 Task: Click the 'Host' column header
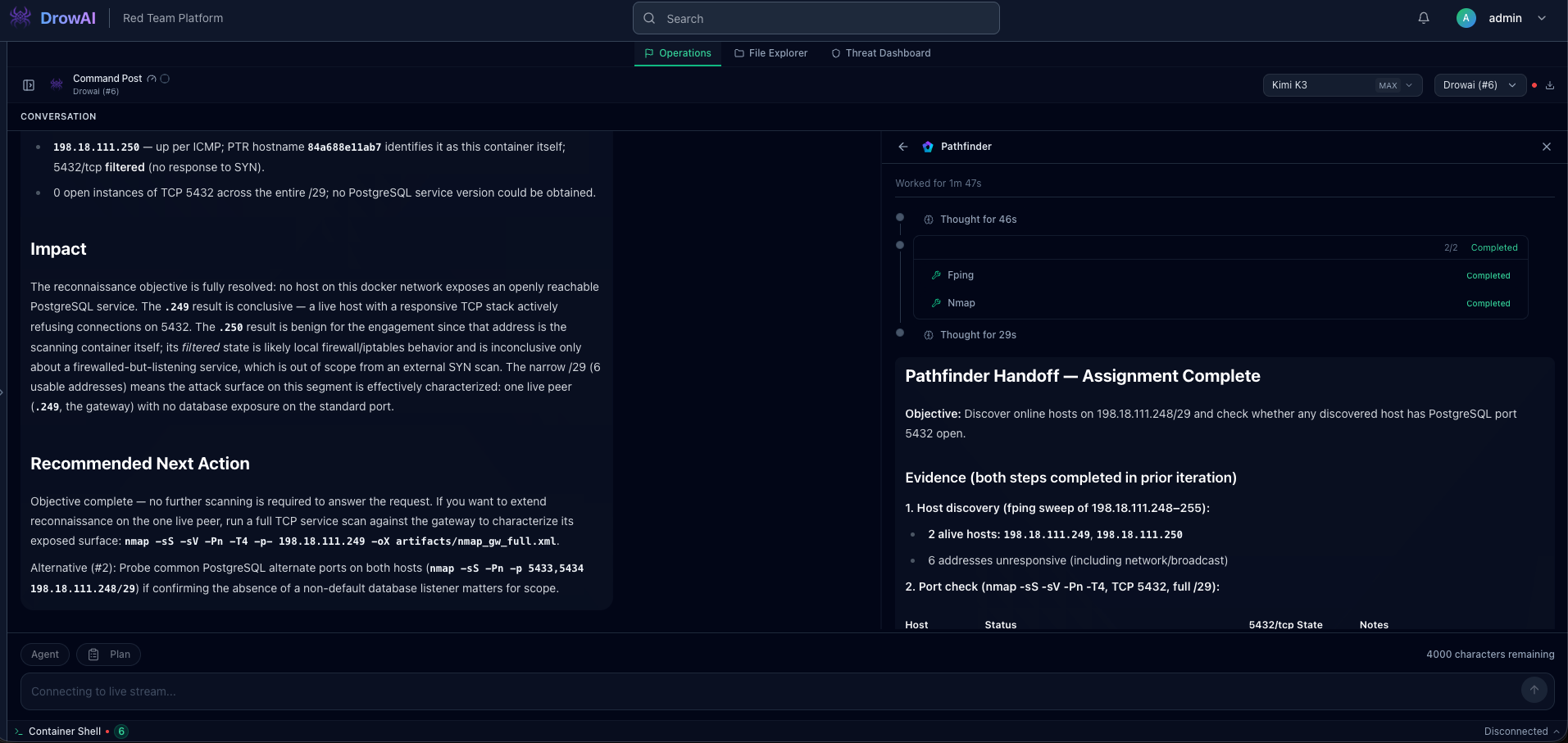coord(916,625)
